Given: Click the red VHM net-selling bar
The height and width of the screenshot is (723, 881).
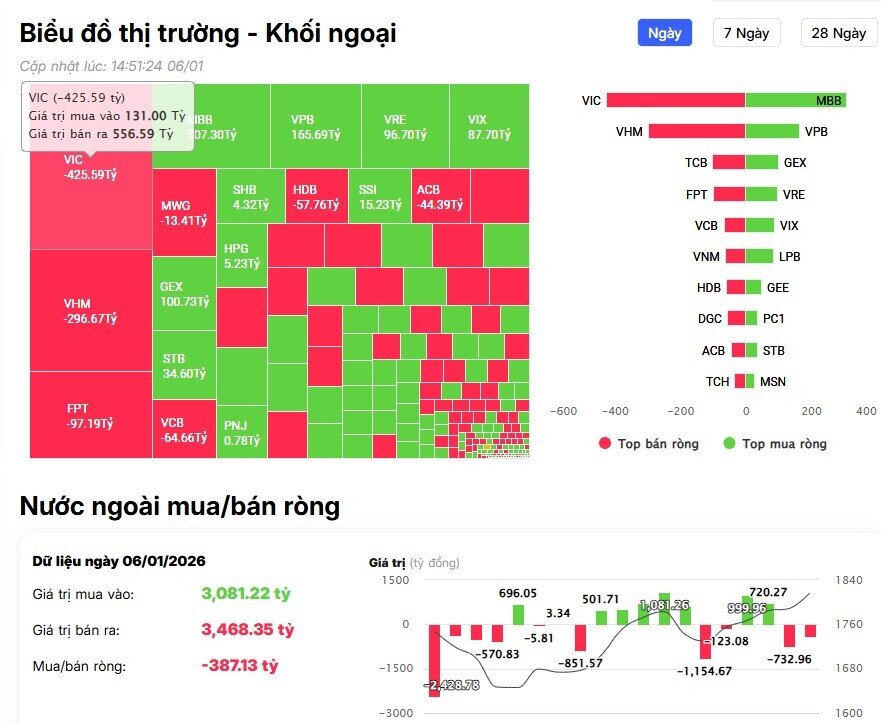Looking at the screenshot, I should click(x=696, y=131).
